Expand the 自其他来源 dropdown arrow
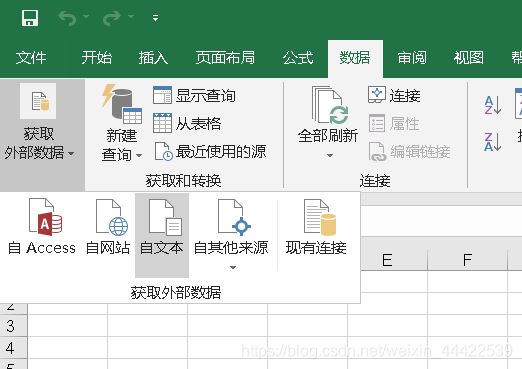This screenshot has width=522, height=369. coord(233,267)
